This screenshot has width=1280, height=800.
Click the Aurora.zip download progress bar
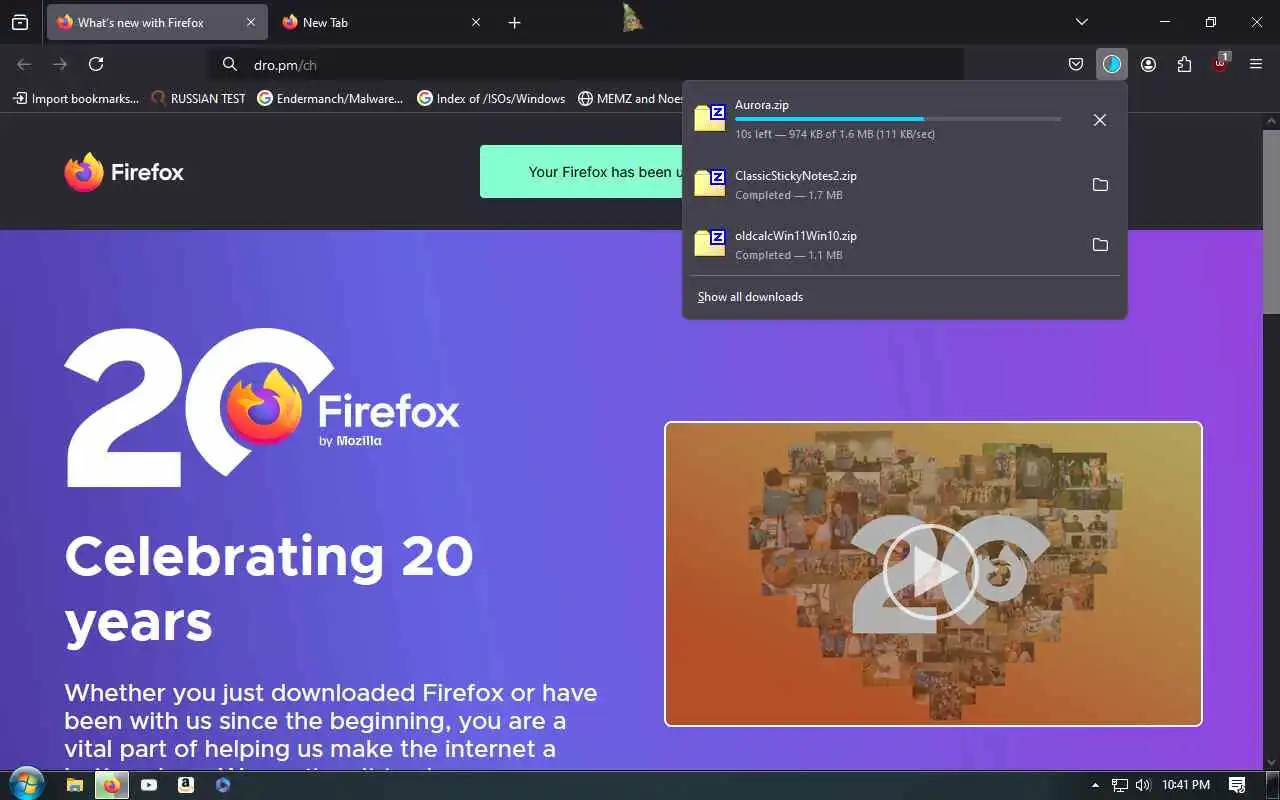pos(898,119)
